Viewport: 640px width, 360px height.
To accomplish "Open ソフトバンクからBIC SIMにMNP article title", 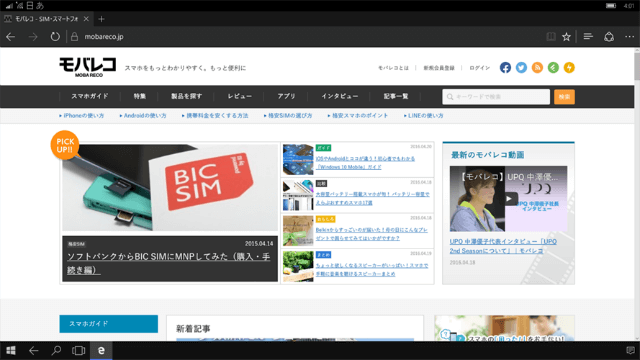I will pos(169,263).
